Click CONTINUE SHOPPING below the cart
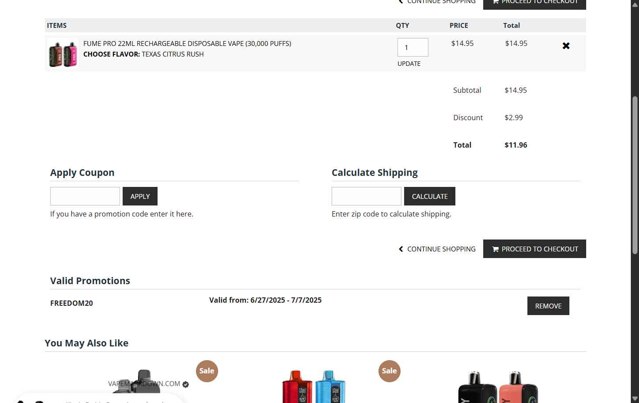The image size is (639, 403). coord(437,249)
